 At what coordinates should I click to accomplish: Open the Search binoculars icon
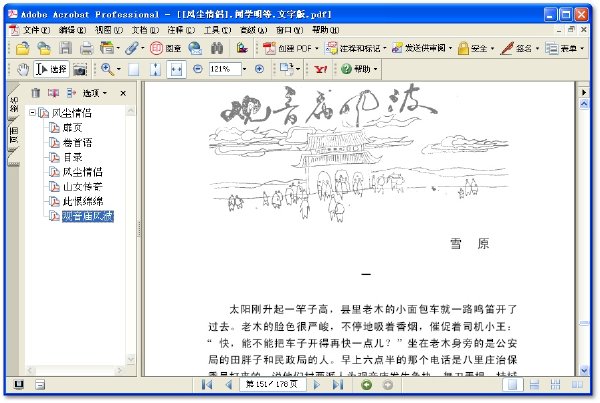pos(217,48)
